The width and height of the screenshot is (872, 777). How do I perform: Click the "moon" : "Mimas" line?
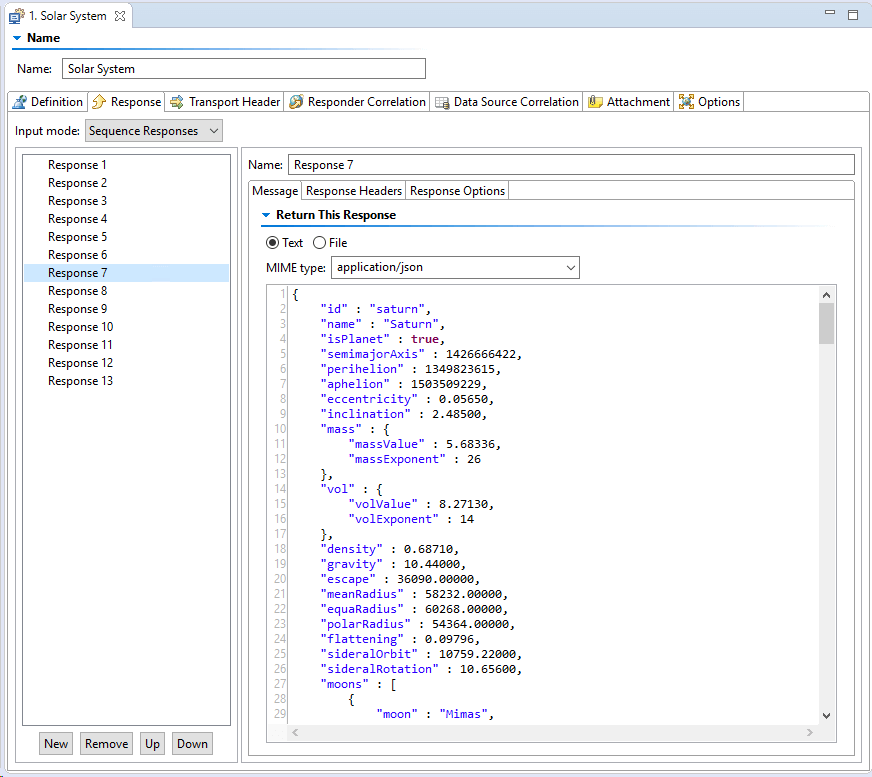tap(435, 714)
